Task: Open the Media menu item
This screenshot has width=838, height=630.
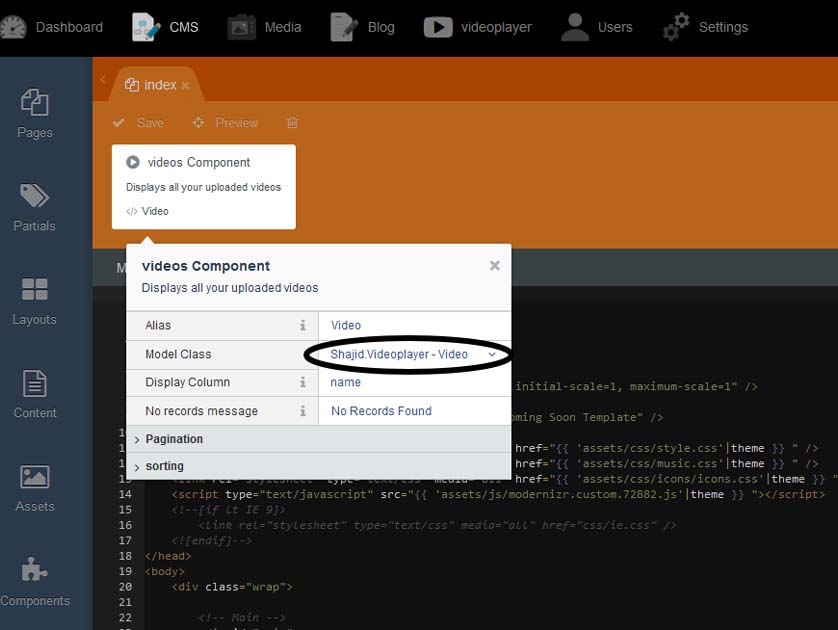Action: [x=265, y=27]
